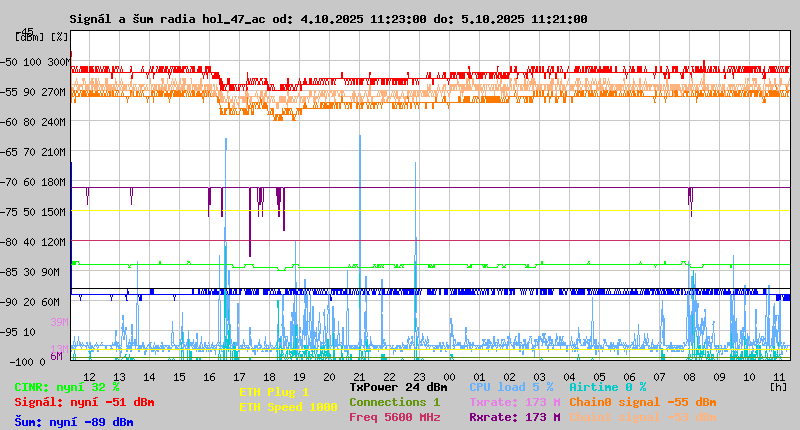
Task: Click the 'Chain0 signal -55 dBm' legend label
Action: 643,402
